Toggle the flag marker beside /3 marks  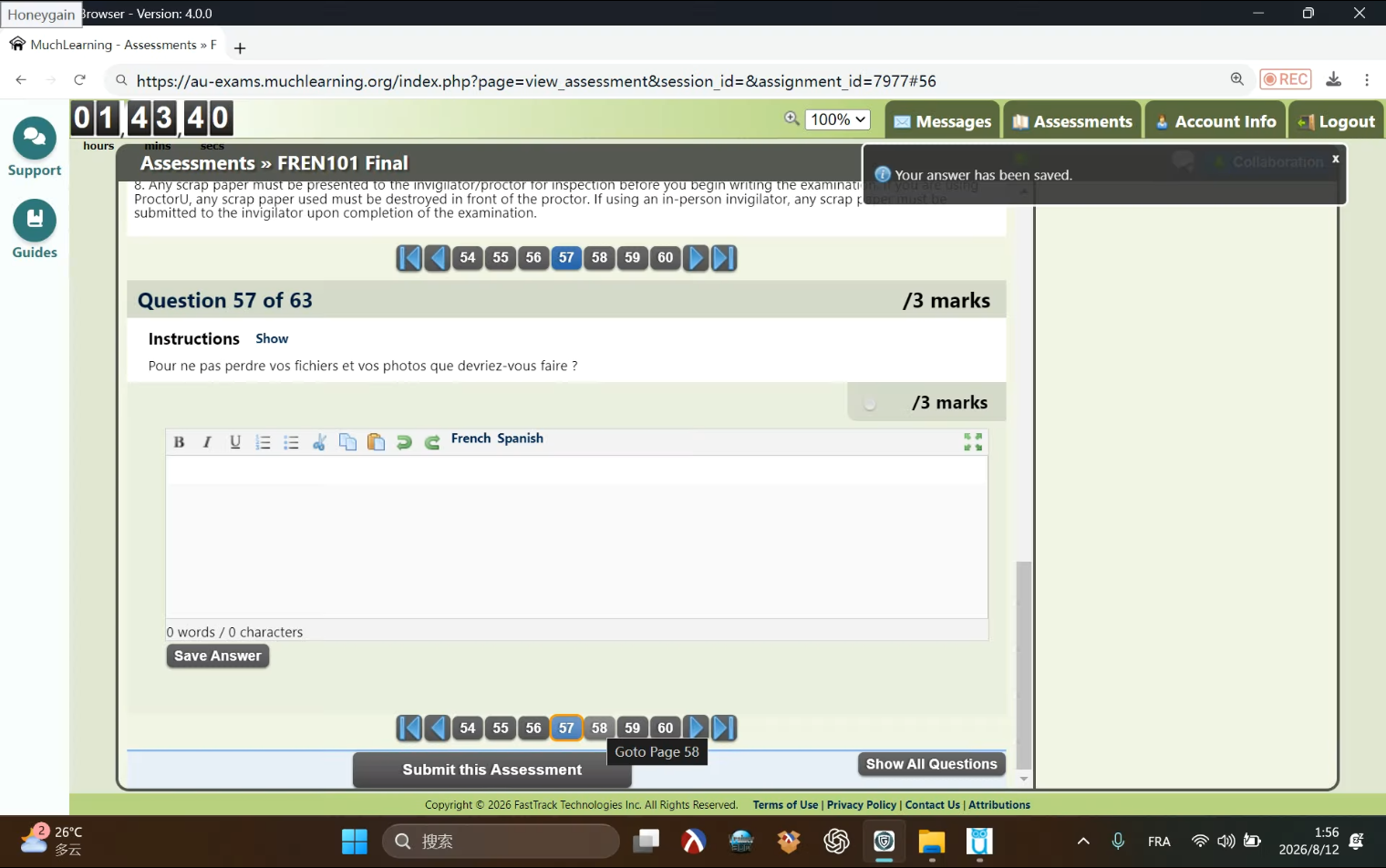tap(870, 403)
